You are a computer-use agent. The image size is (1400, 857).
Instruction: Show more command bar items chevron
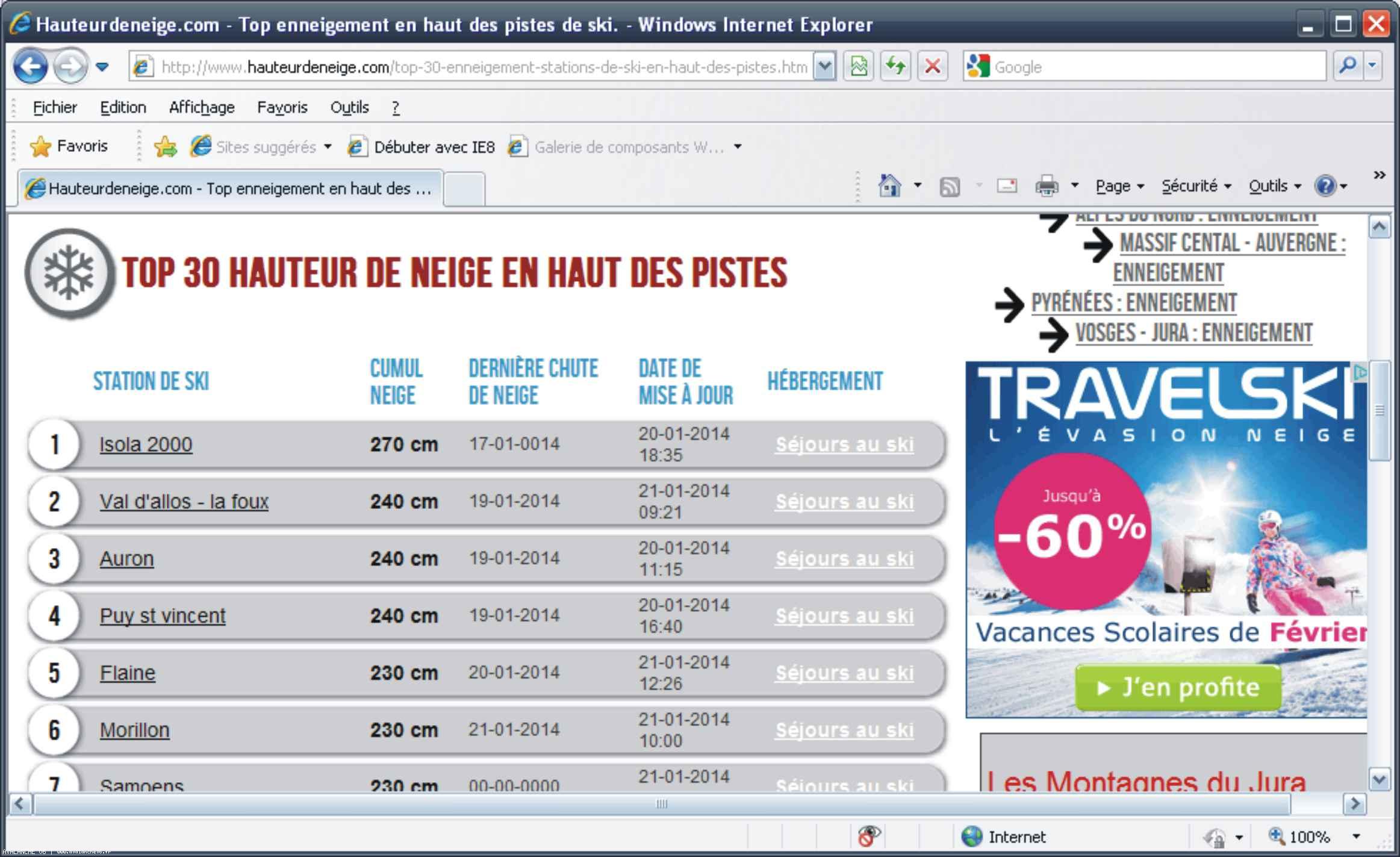(x=1380, y=175)
